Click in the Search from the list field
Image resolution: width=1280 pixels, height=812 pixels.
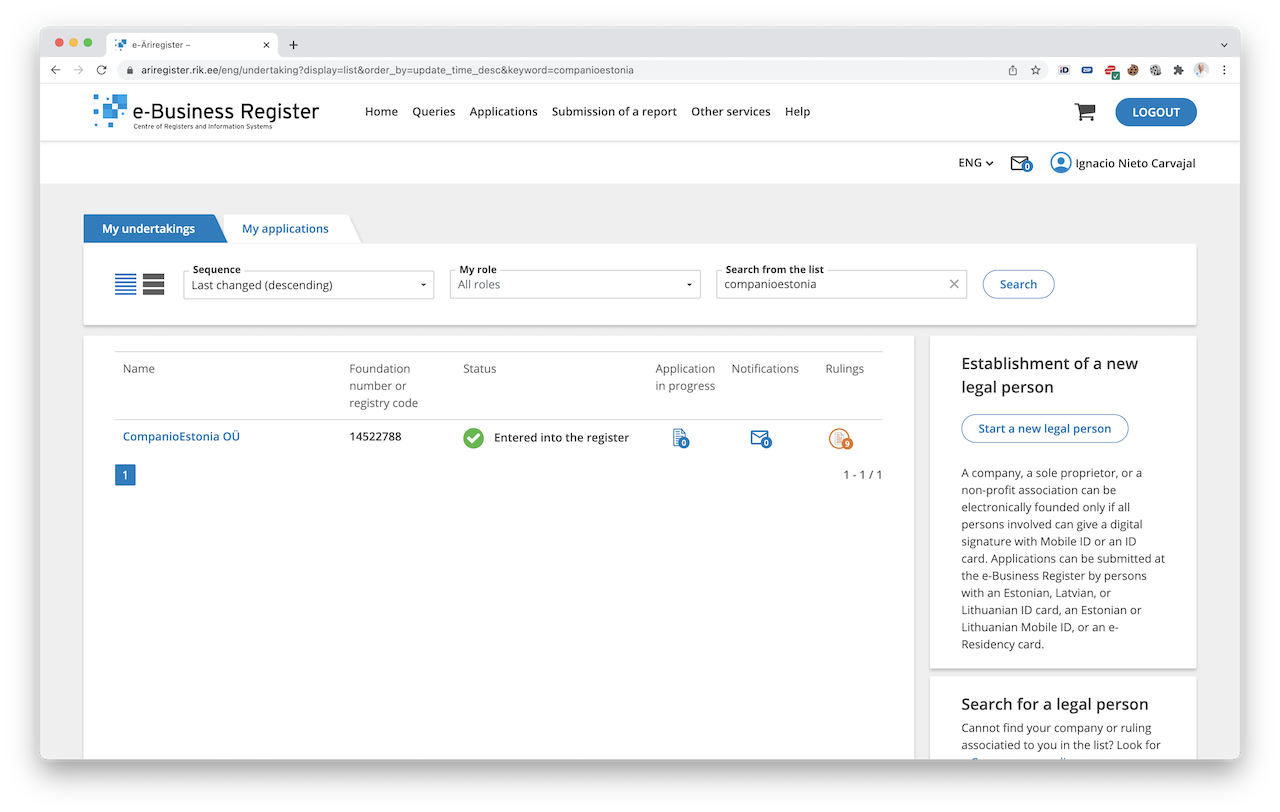coord(830,285)
